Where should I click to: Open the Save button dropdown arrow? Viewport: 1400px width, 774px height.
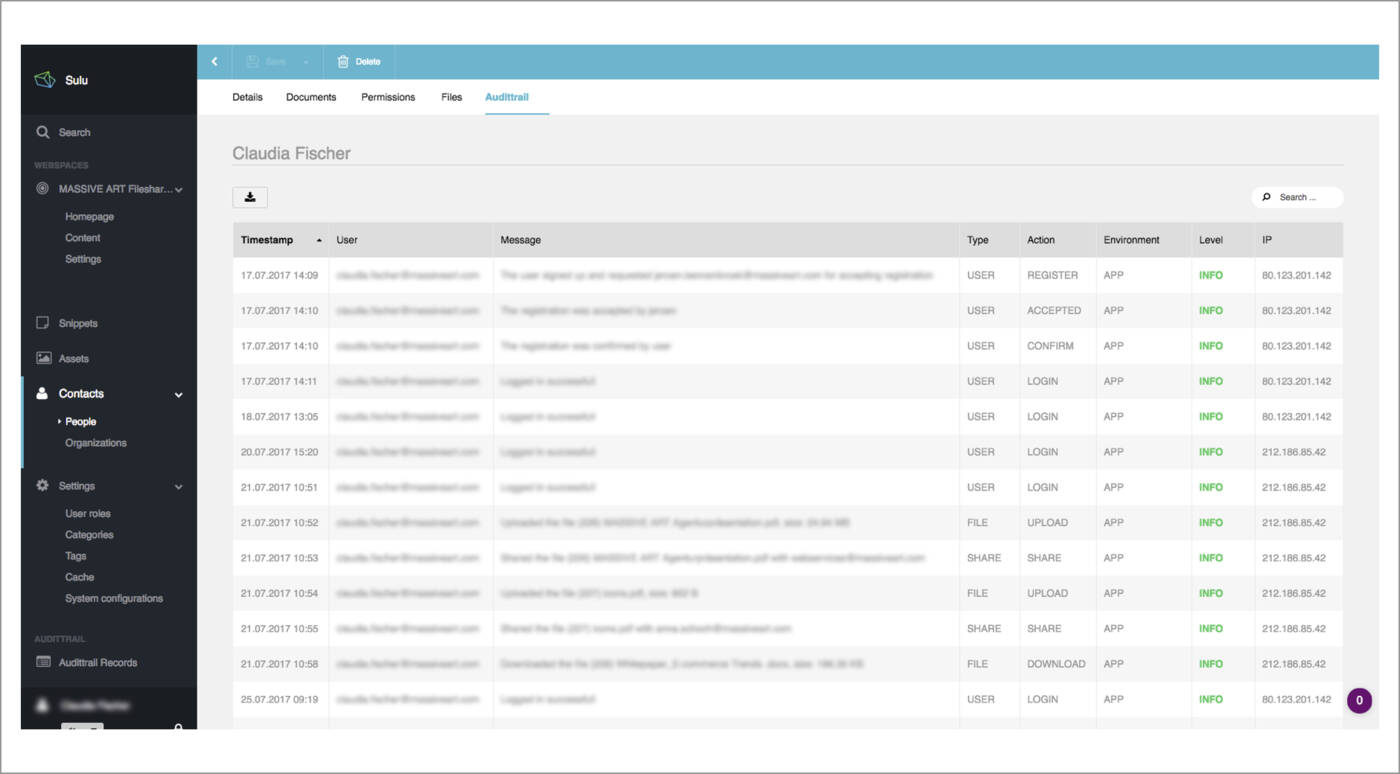305,61
